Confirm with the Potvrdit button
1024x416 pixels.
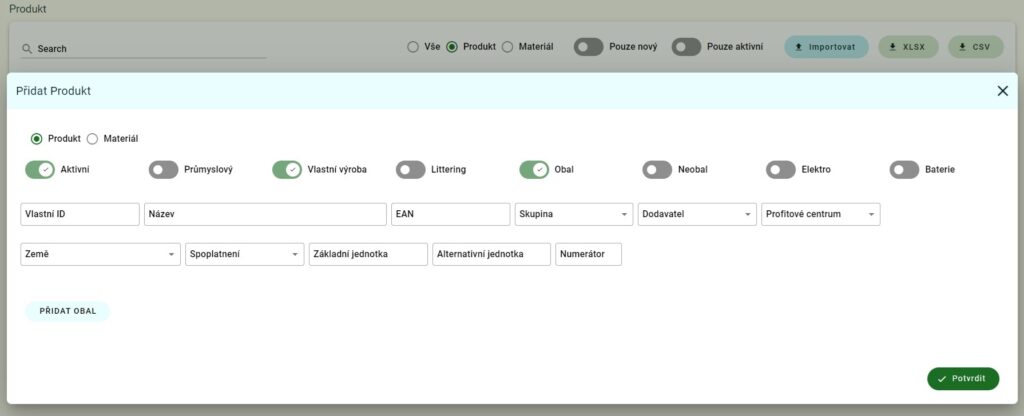[x=962, y=379]
